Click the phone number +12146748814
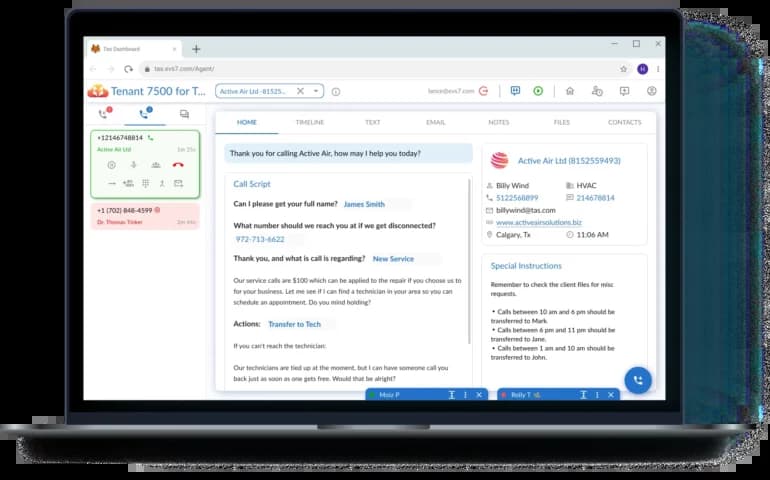Image resolution: width=770 pixels, height=480 pixels. tap(120, 138)
